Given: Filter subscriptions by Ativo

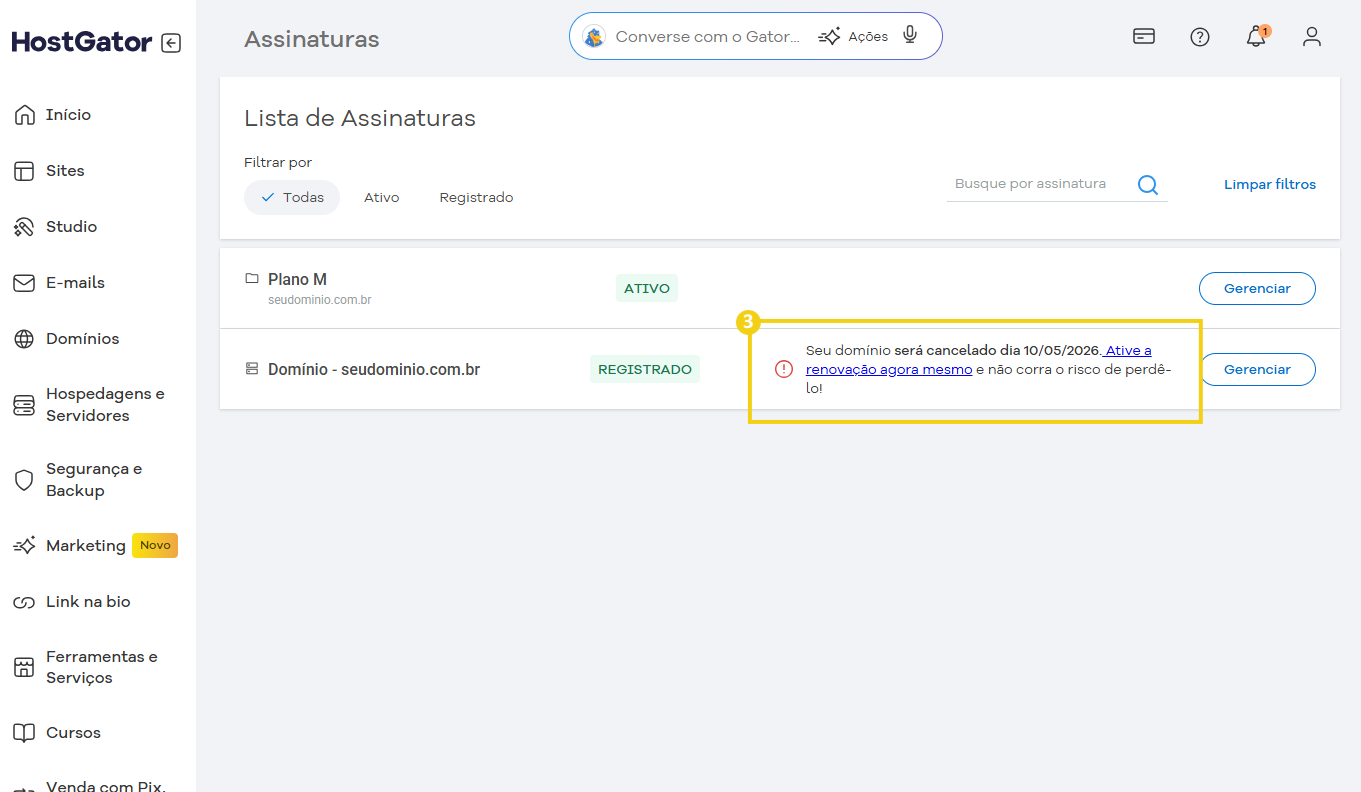Looking at the screenshot, I should pos(381,198).
